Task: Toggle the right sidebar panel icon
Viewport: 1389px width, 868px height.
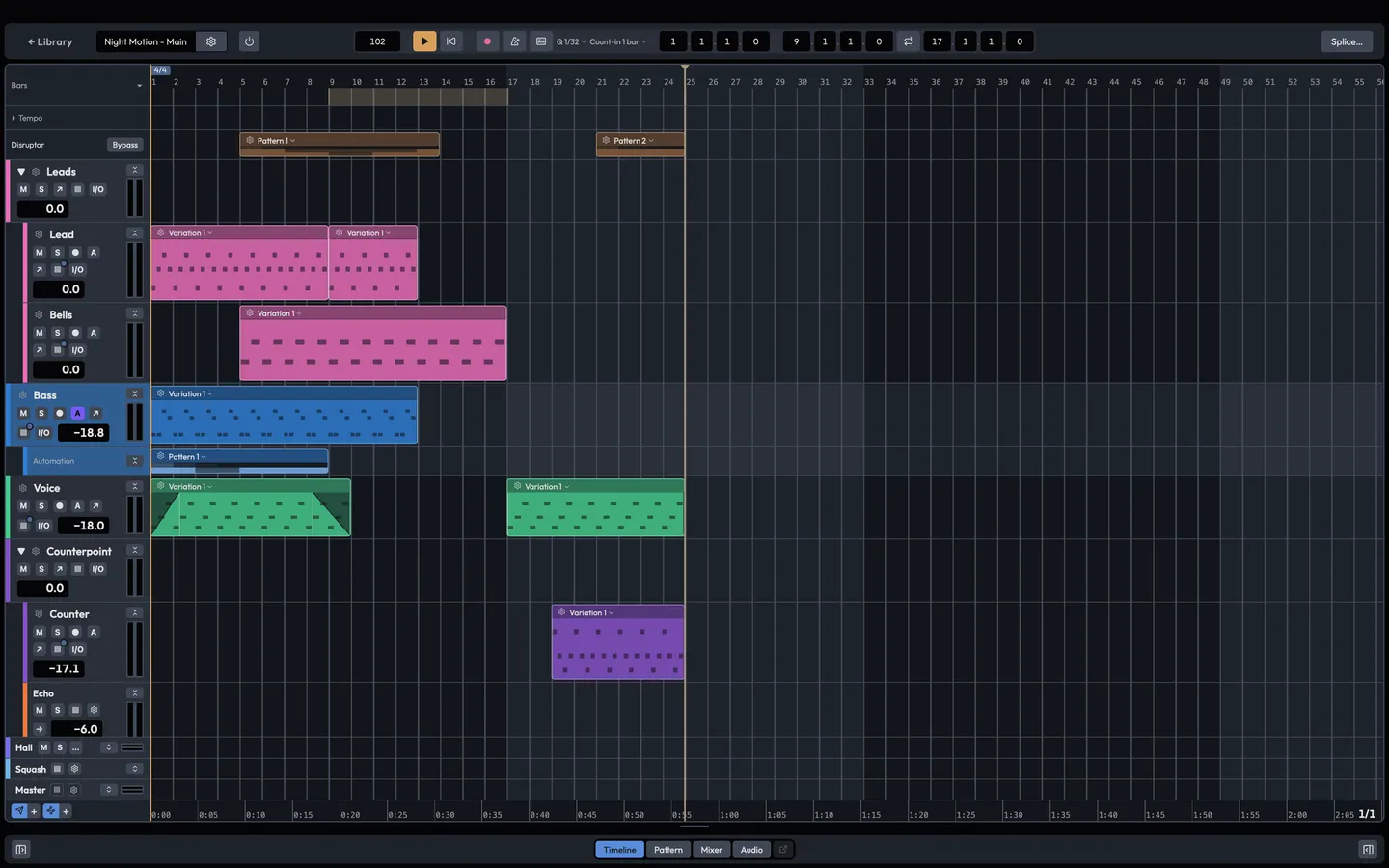Action: point(1368,850)
